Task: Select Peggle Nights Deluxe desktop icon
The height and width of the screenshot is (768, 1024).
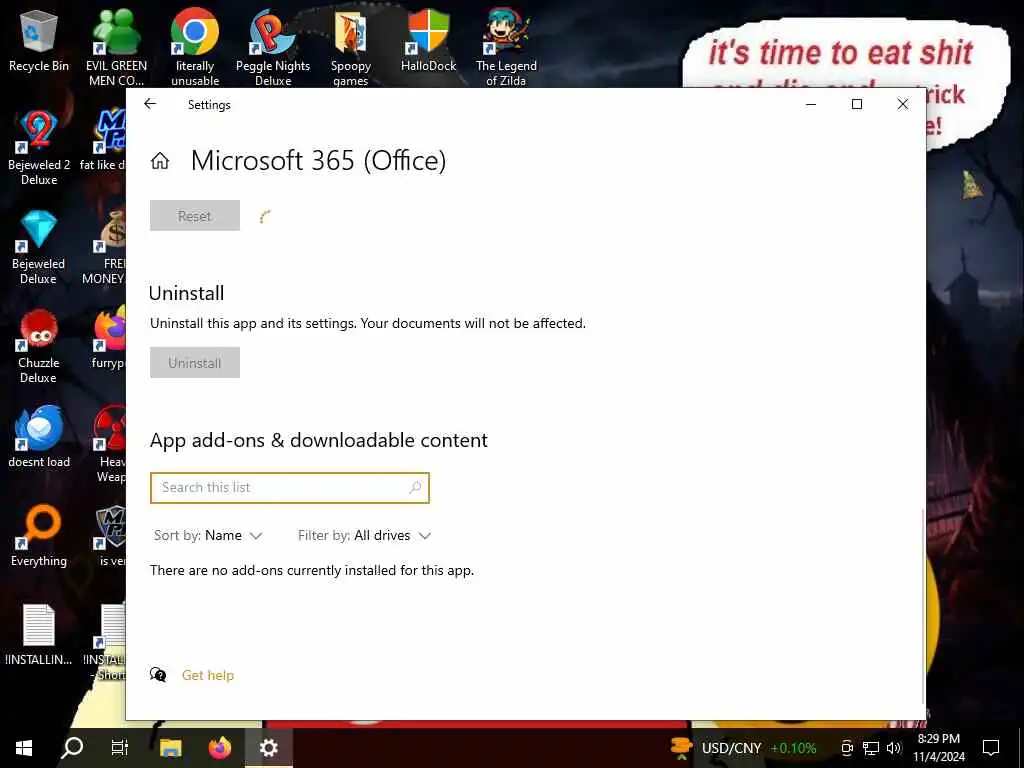Action: coord(273,47)
